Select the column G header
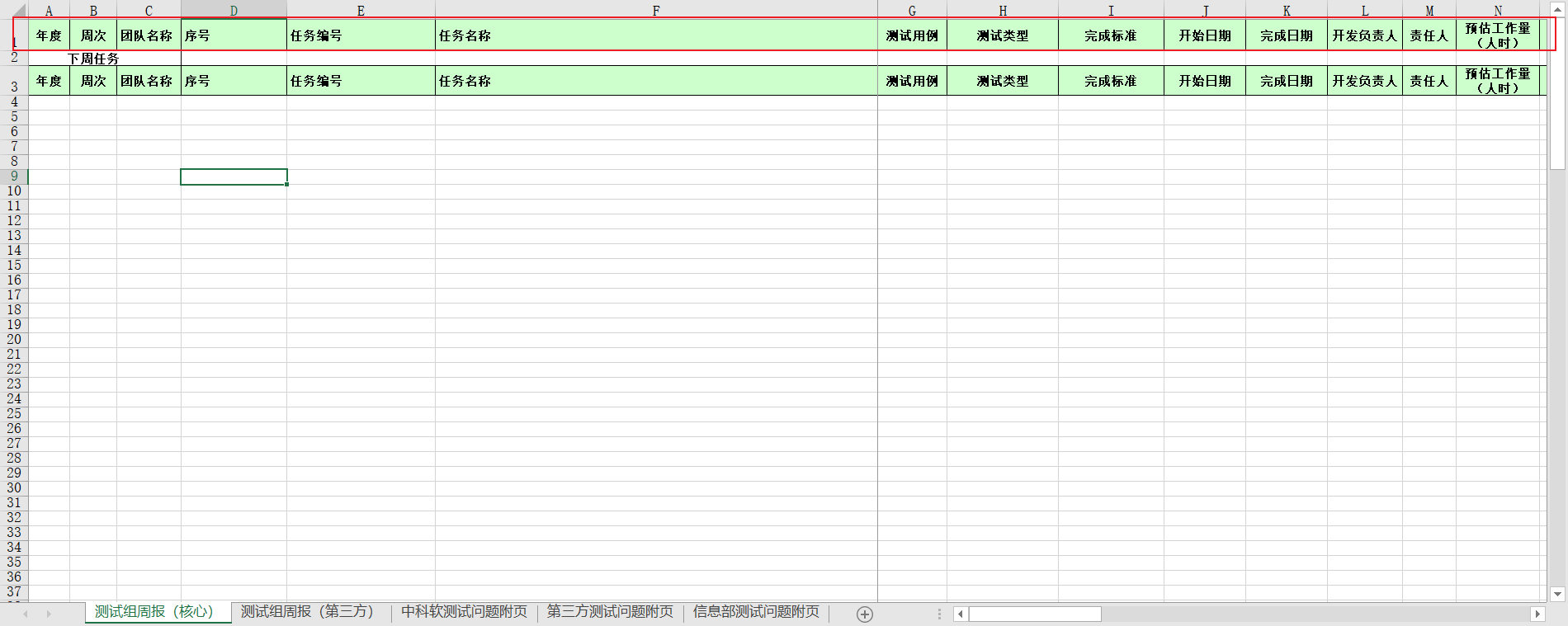This screenshot has width=1568, height=626. tap(912, 11)
